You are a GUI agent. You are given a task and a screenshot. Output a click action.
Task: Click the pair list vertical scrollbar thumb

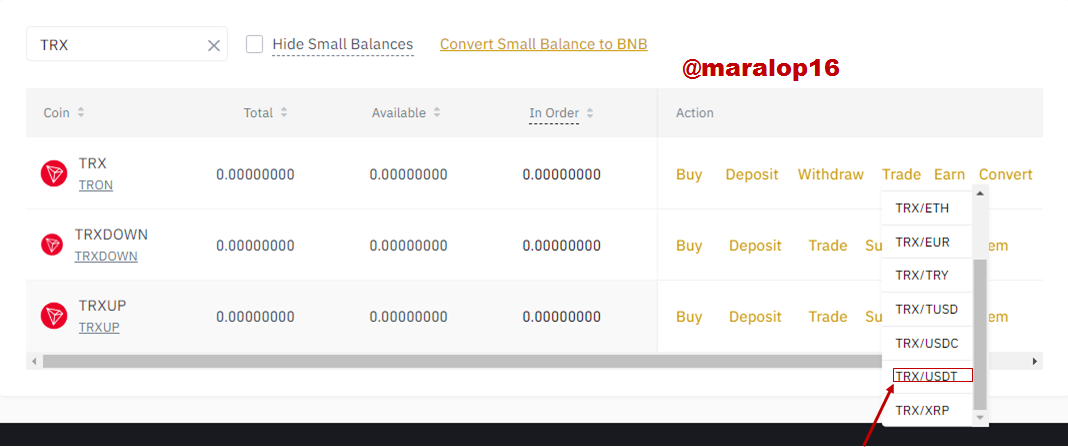(x=980, y=334)
